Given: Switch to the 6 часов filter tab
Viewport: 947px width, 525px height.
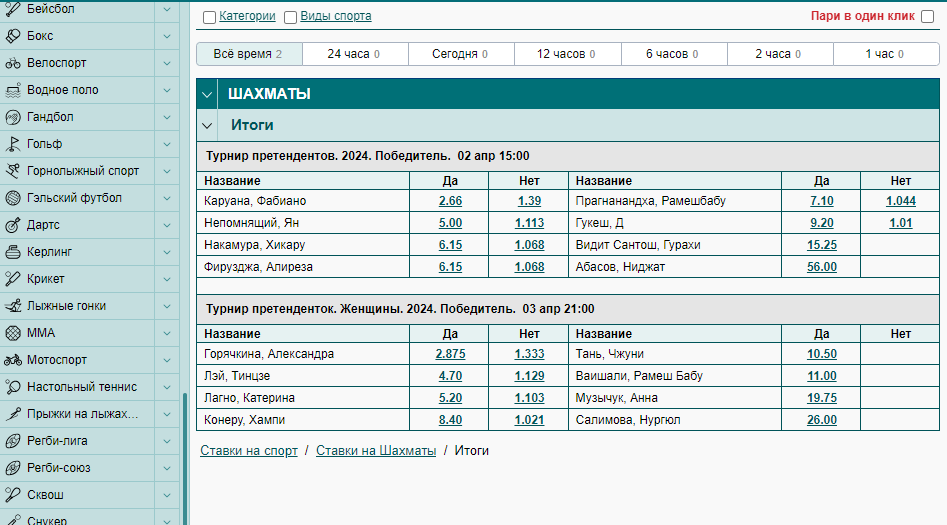Looking at the screenshot, I should 674,54.
